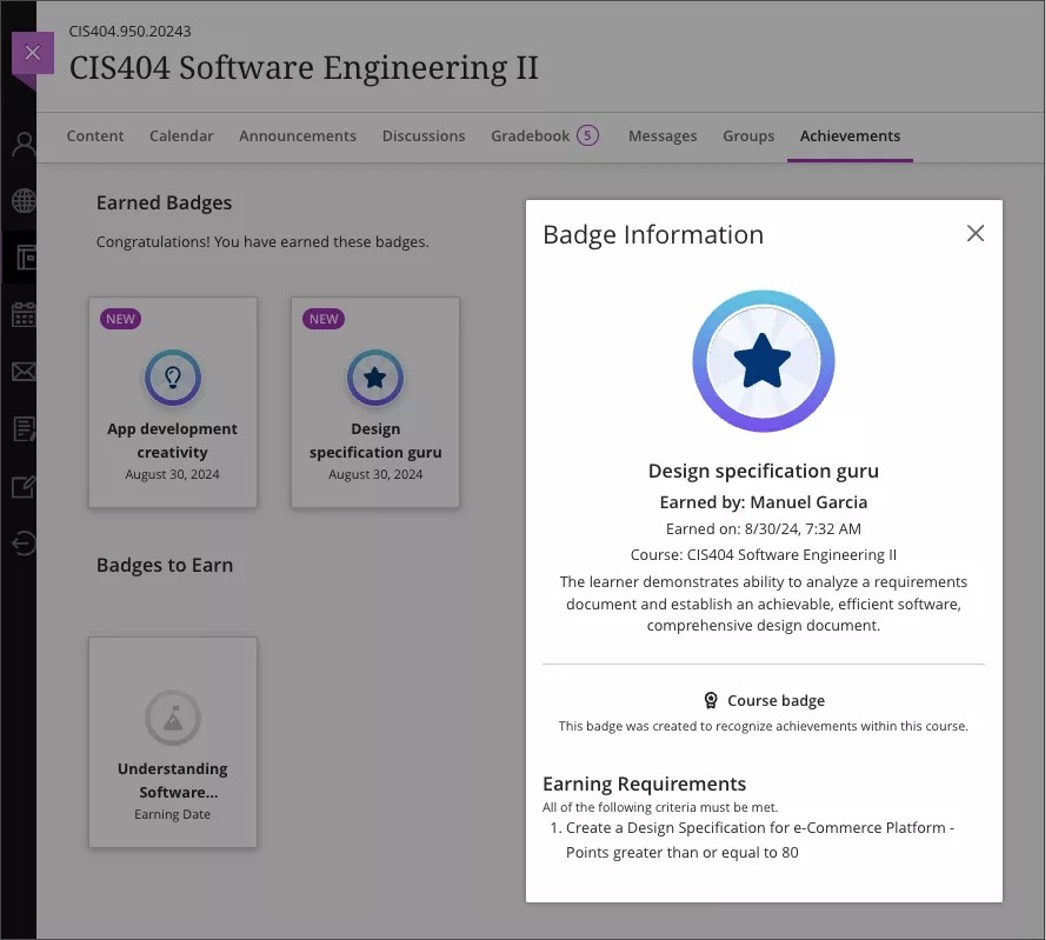Click the Course badge ribbon icon
This screenshot has width=1046, height=940.
pos(711,700)
